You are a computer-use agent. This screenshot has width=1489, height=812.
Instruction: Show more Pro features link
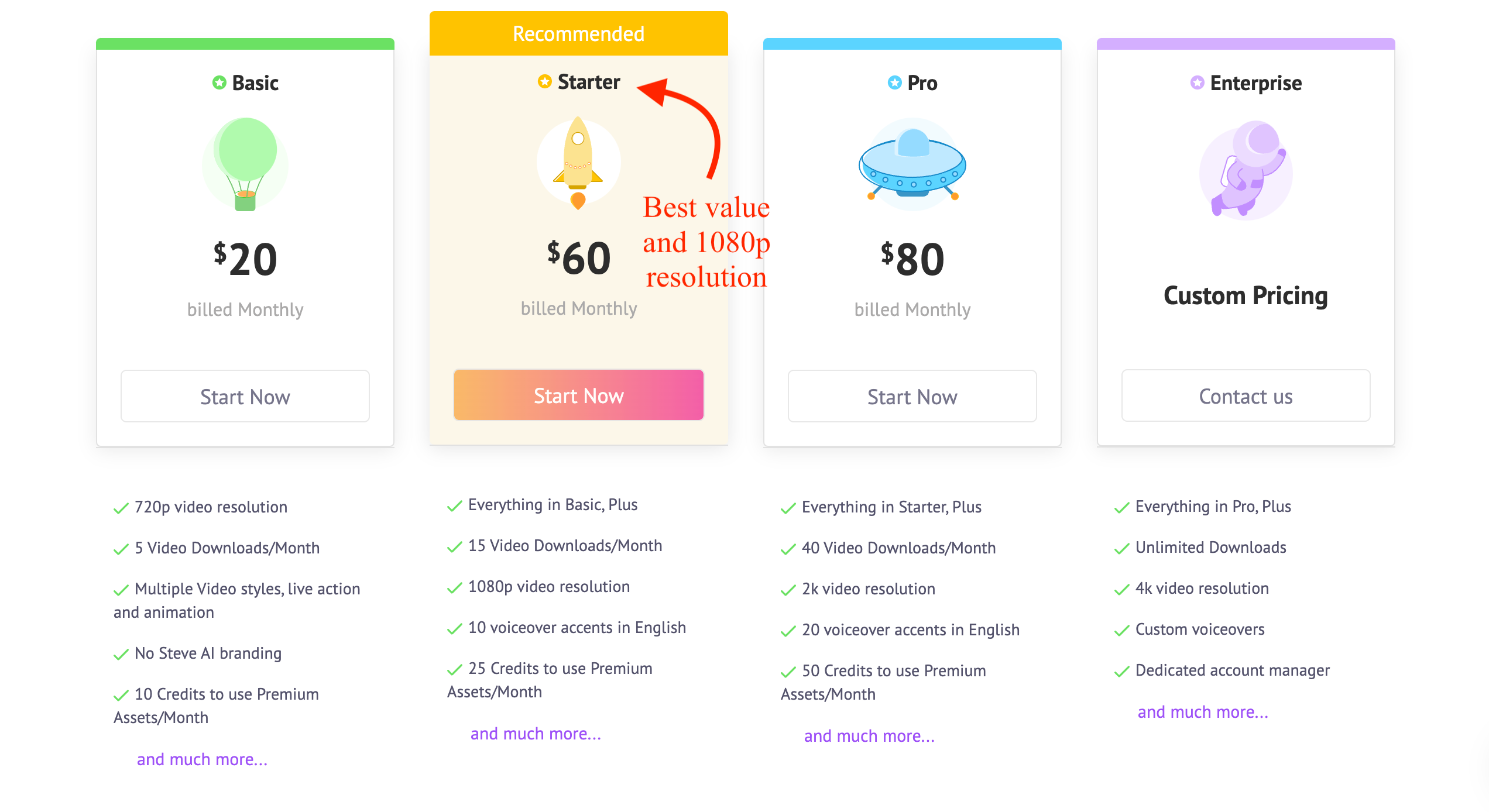pos(869,735)
